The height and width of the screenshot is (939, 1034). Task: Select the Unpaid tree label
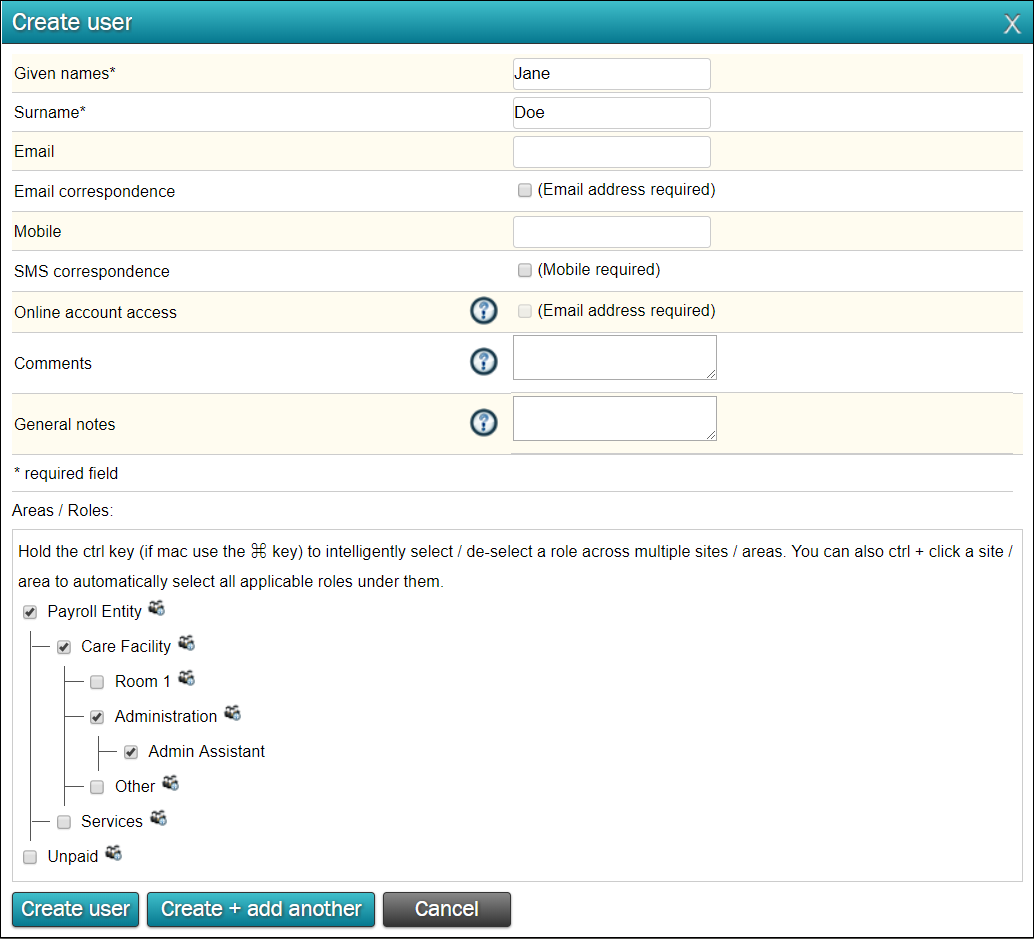click(73, 857)
